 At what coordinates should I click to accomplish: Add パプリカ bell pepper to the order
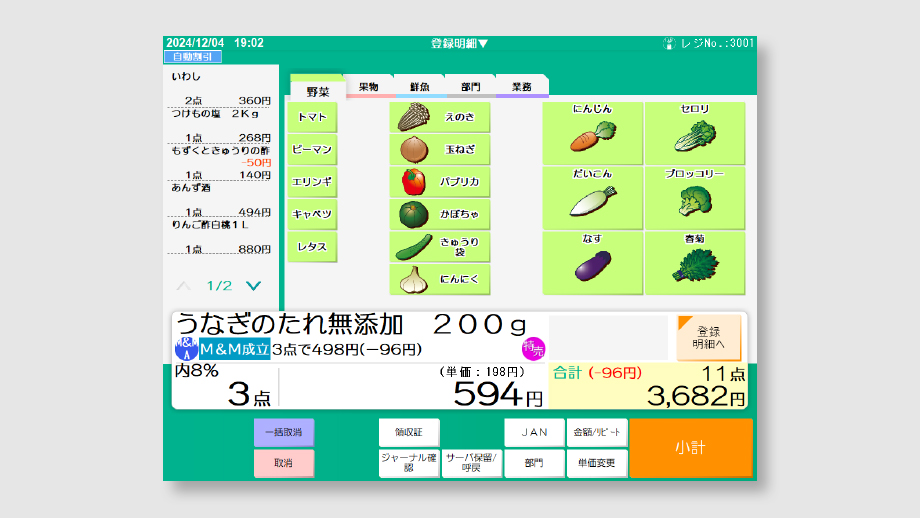coord(439,182)
